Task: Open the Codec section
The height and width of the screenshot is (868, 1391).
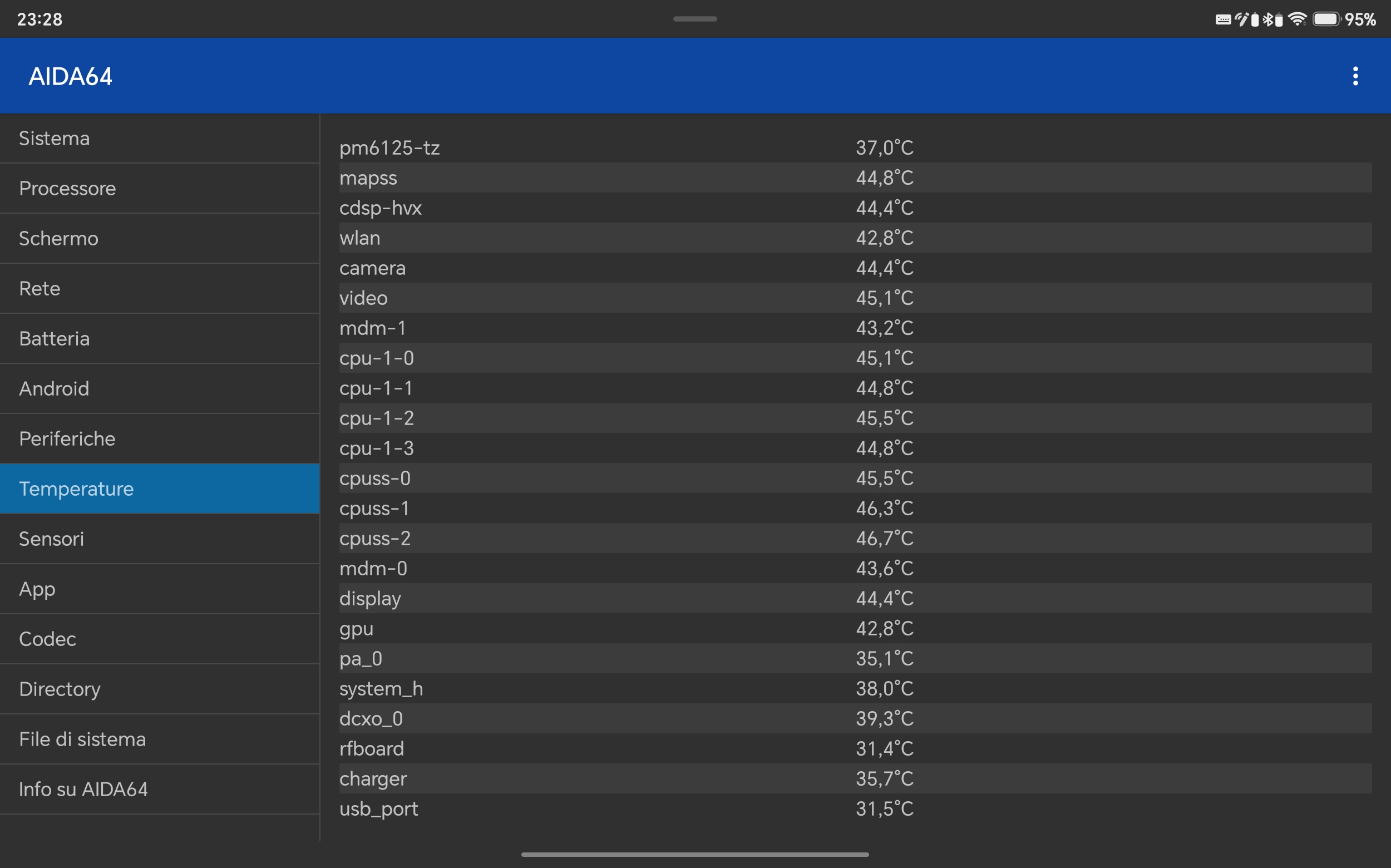Action: [160, 638]
